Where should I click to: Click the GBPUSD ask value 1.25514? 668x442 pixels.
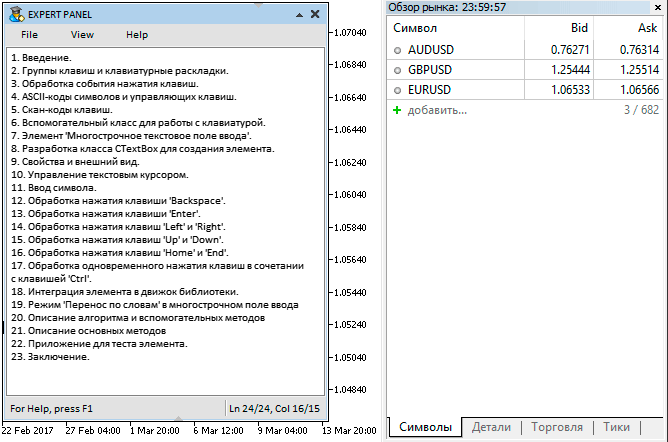coord(639,70)
